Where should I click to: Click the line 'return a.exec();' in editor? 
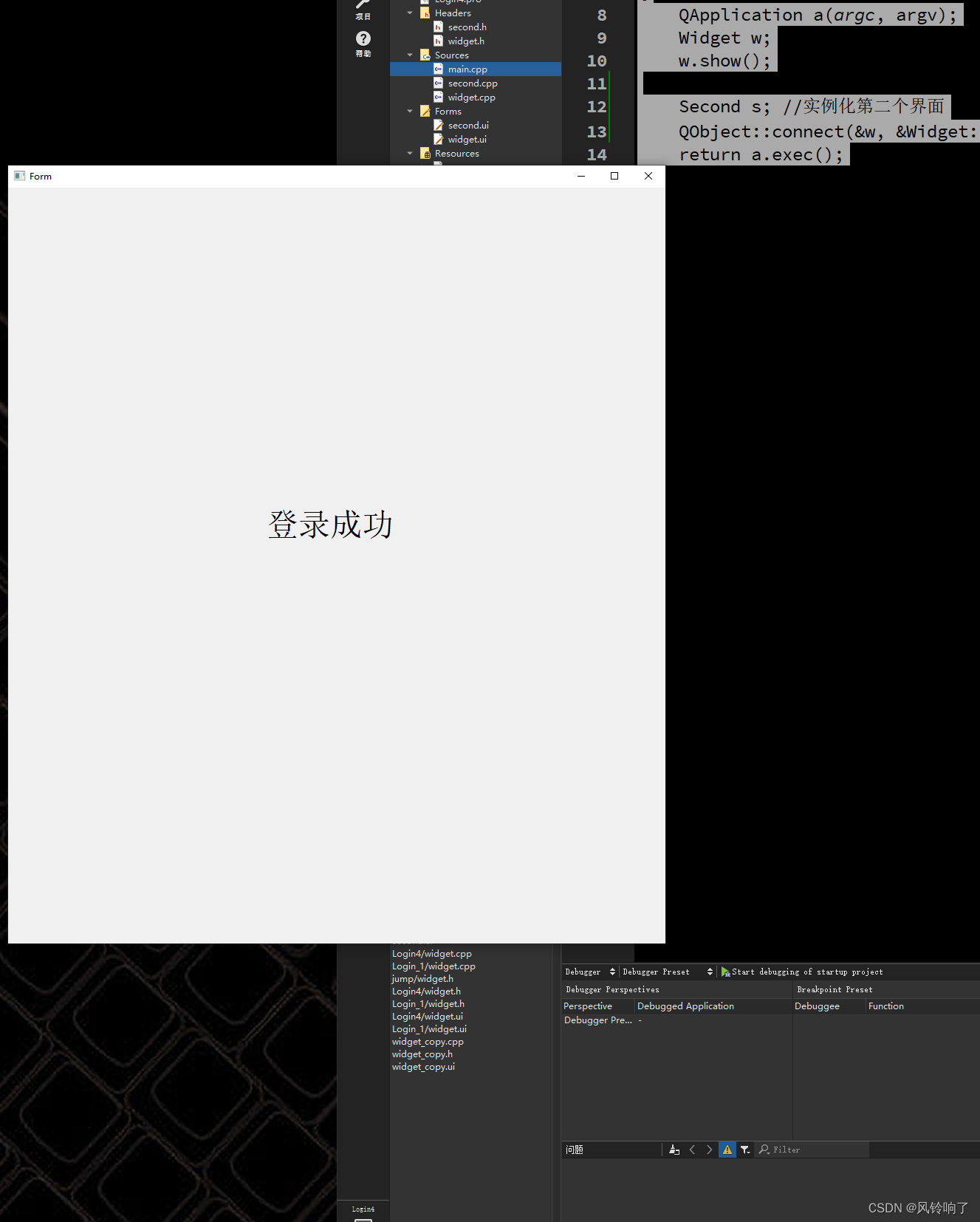click(761, 154)
